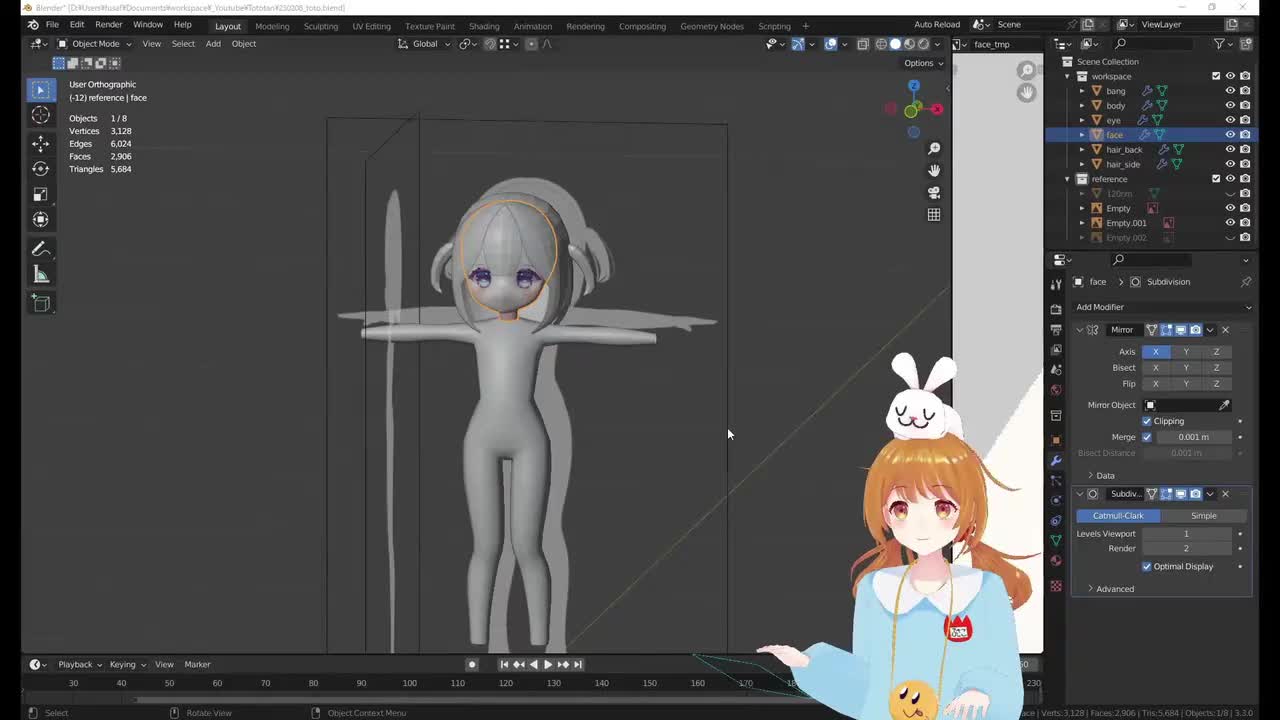The height and width of the screenshot is (720, 1280).
Task: Open the Render menu
Action: (x=109, y=25)
